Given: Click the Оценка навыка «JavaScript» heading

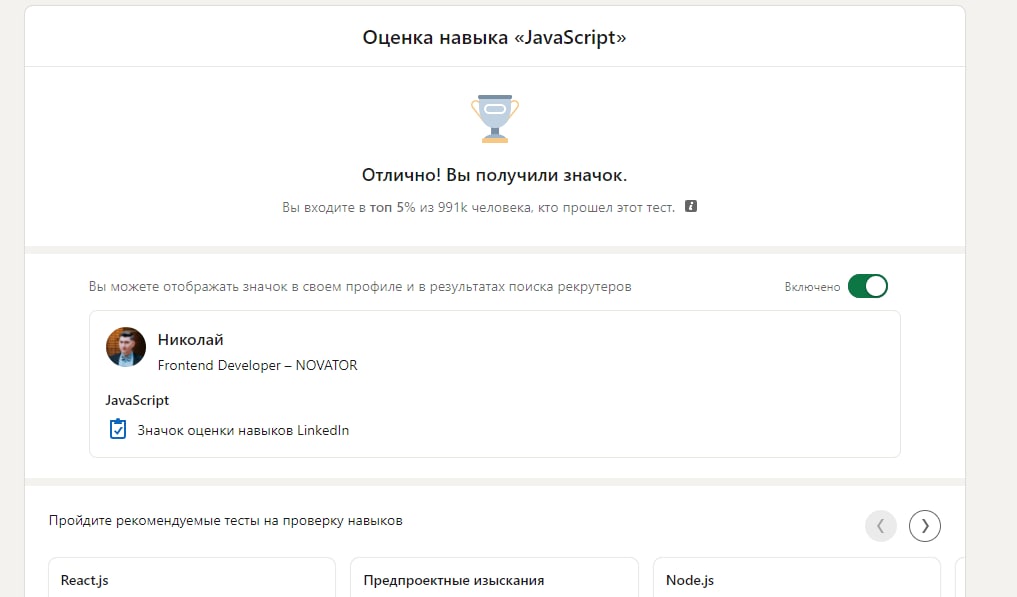Looking at the screenshot, I should (x=494, y=38).
